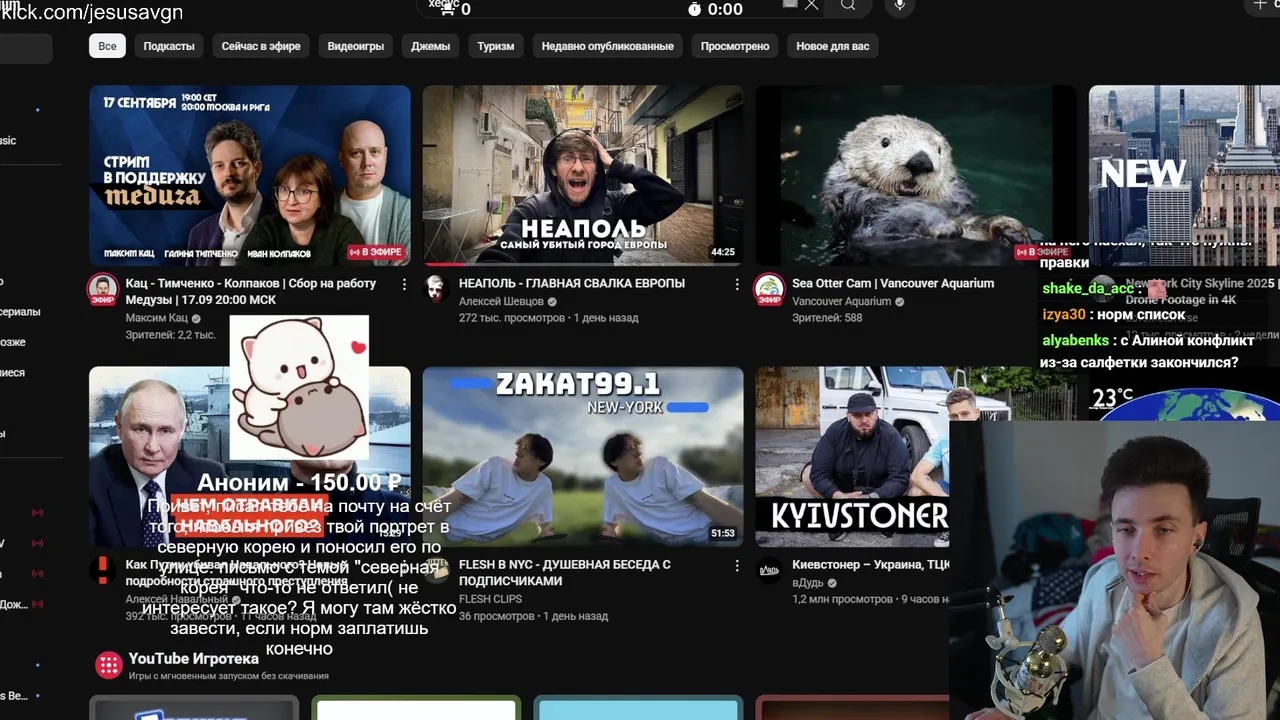Go to the Максим Кац channel name
The height and width of the screenshot is (720, 1280).
click(156, 318)
